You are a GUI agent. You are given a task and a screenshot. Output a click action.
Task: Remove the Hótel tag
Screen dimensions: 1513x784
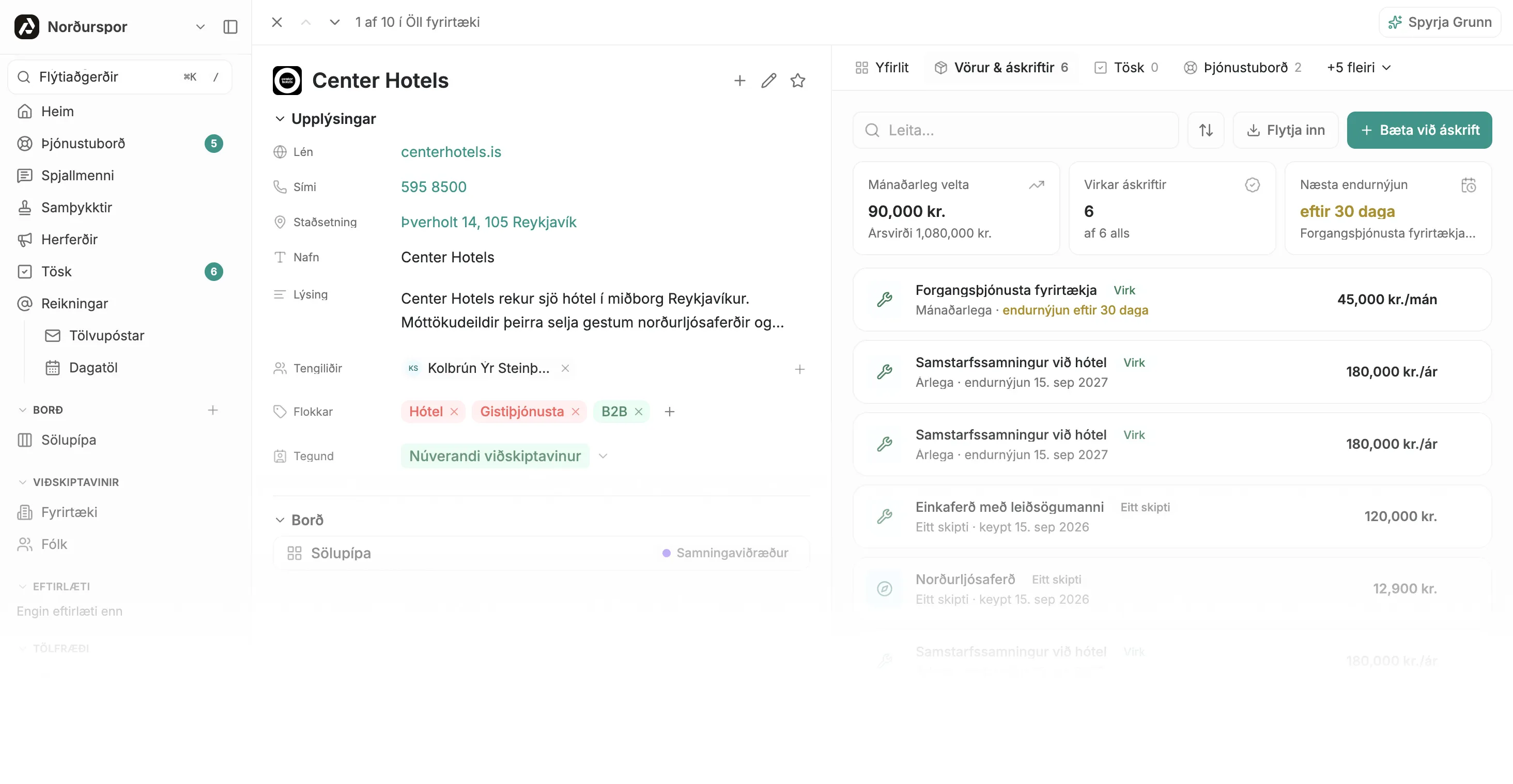pos(454,412)
